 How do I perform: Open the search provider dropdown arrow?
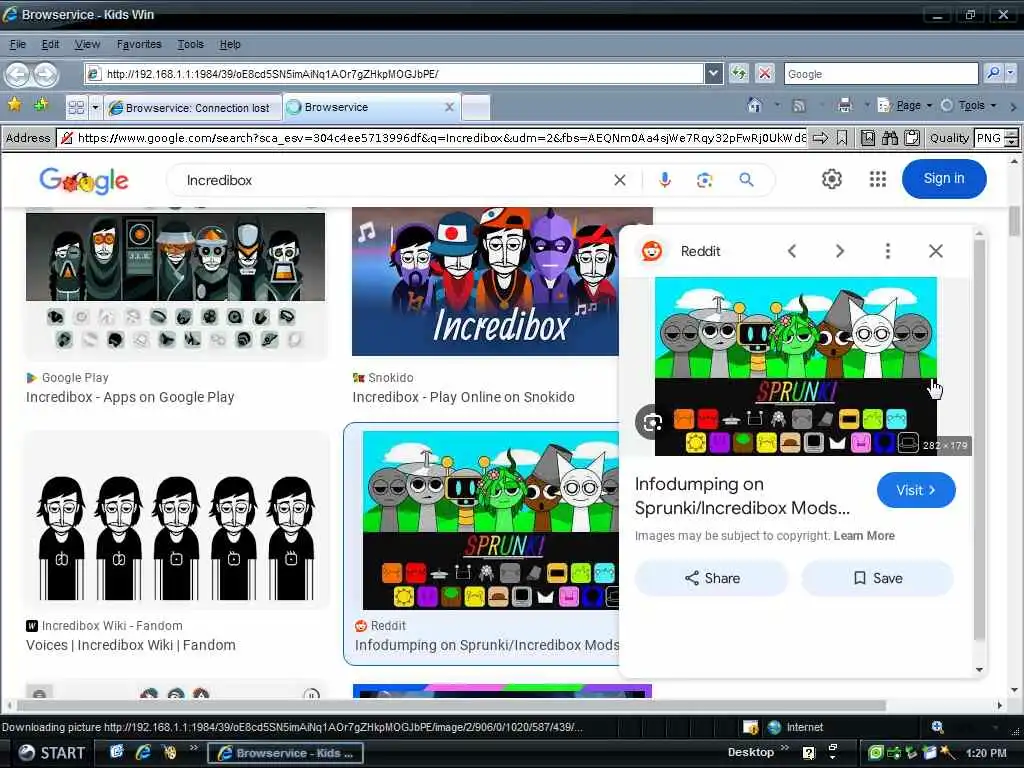point(1011,73)
